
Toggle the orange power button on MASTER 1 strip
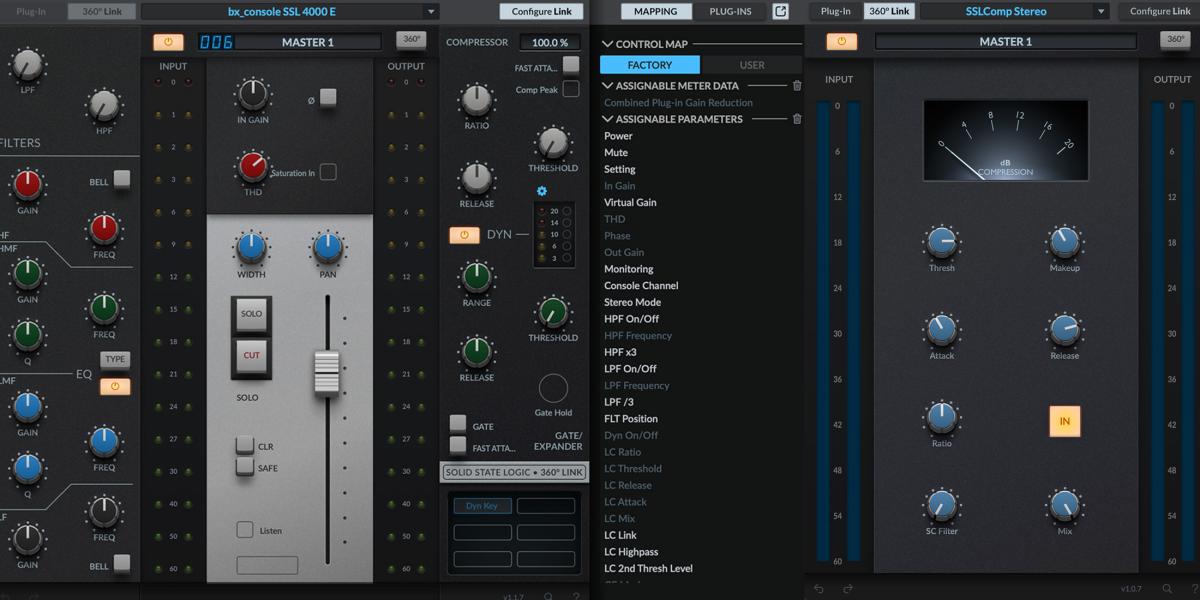[x=169, y=41]
